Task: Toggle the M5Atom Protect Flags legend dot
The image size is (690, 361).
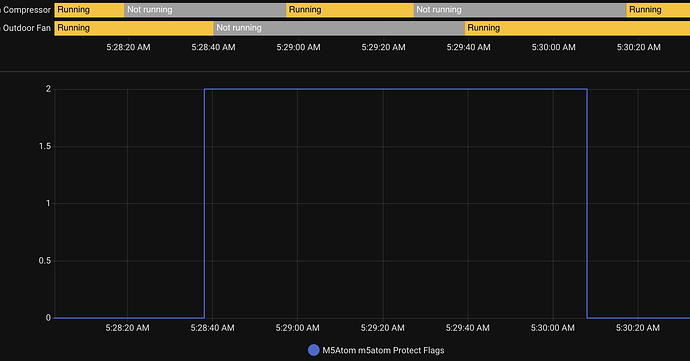Action: tap(313, 350)
